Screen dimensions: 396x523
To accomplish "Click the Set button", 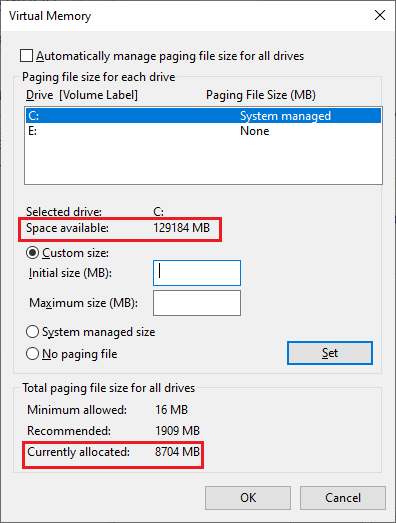I will [x=330, y=353].
